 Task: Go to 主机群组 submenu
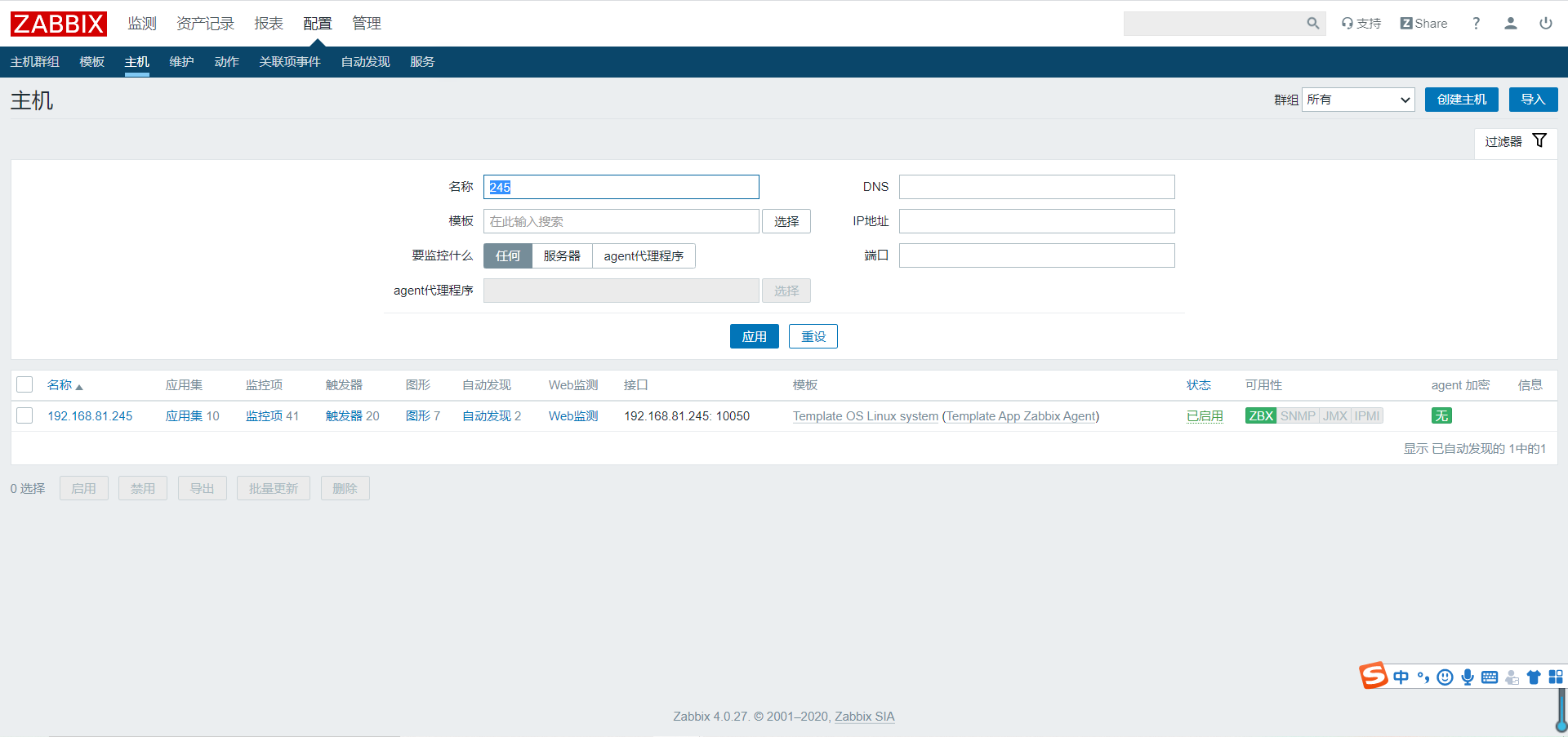(x=35, y=62)
